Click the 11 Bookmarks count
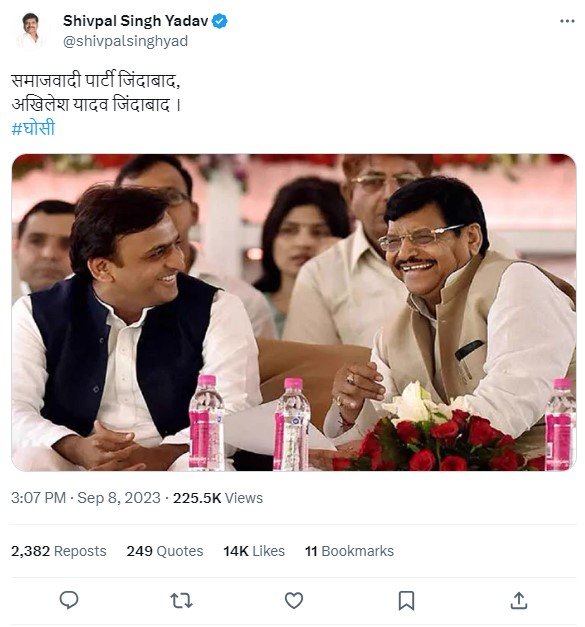This screenshot has width=585, height=627. point(349,551)
